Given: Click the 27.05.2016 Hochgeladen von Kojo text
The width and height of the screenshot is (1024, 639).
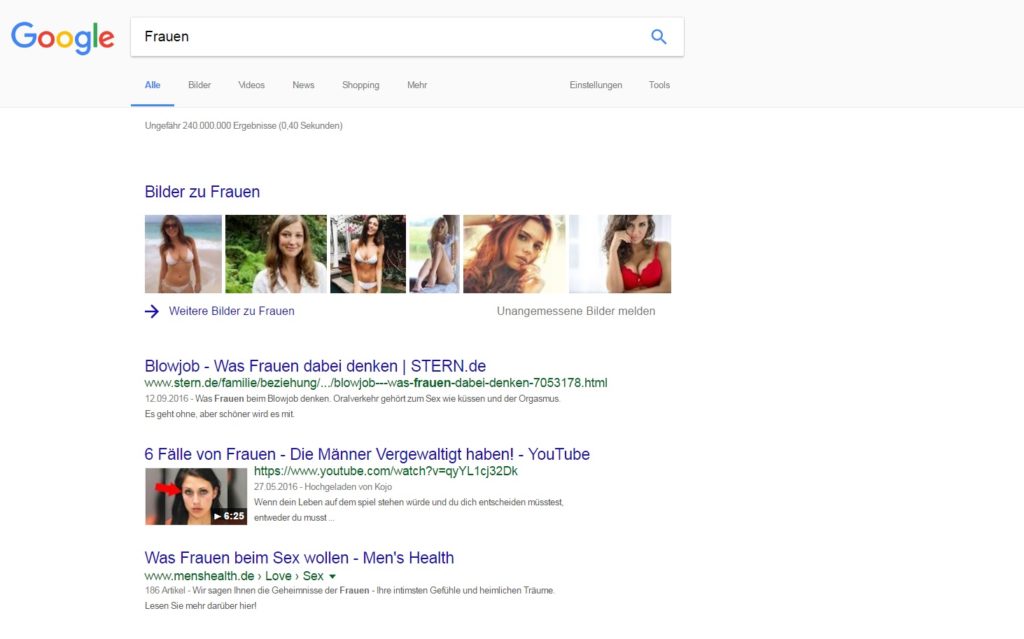Looking at the screenshot, I should click(x=323, y=487).
